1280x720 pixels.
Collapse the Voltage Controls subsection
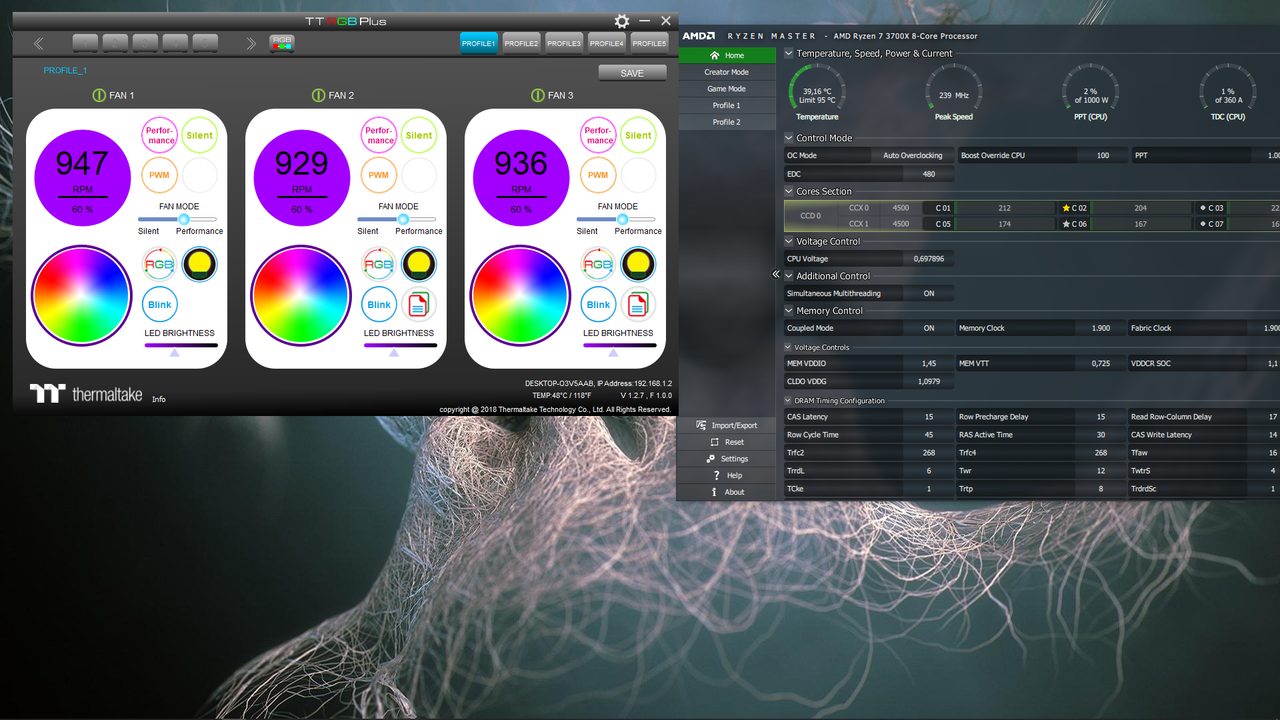pos(789,347)
